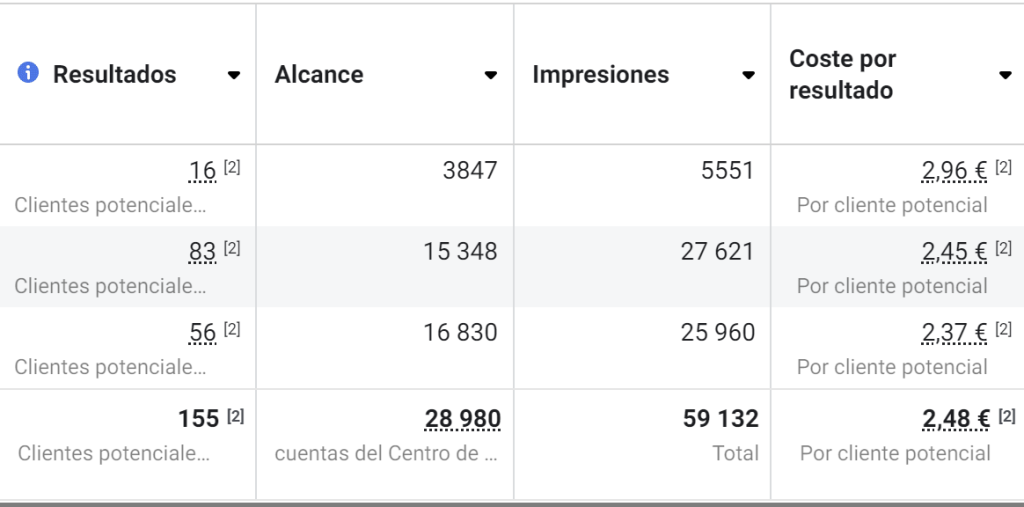Click the total reach value 28 980
The width and height of the screenshot is (1024, 507).
tap(462, 419)
